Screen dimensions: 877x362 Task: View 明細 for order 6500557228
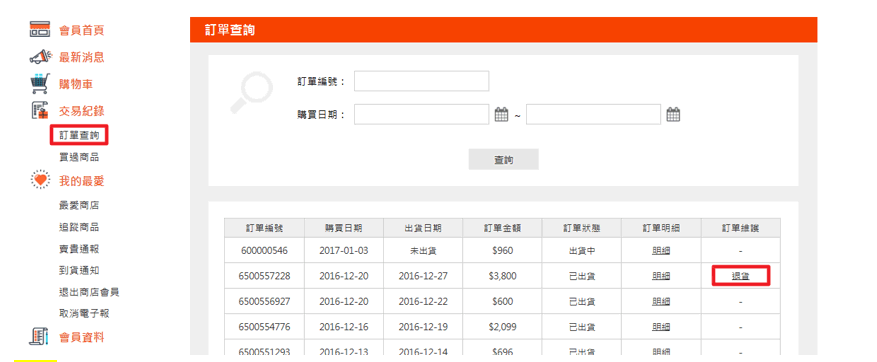pyautogui.click(x=661, y=276)
